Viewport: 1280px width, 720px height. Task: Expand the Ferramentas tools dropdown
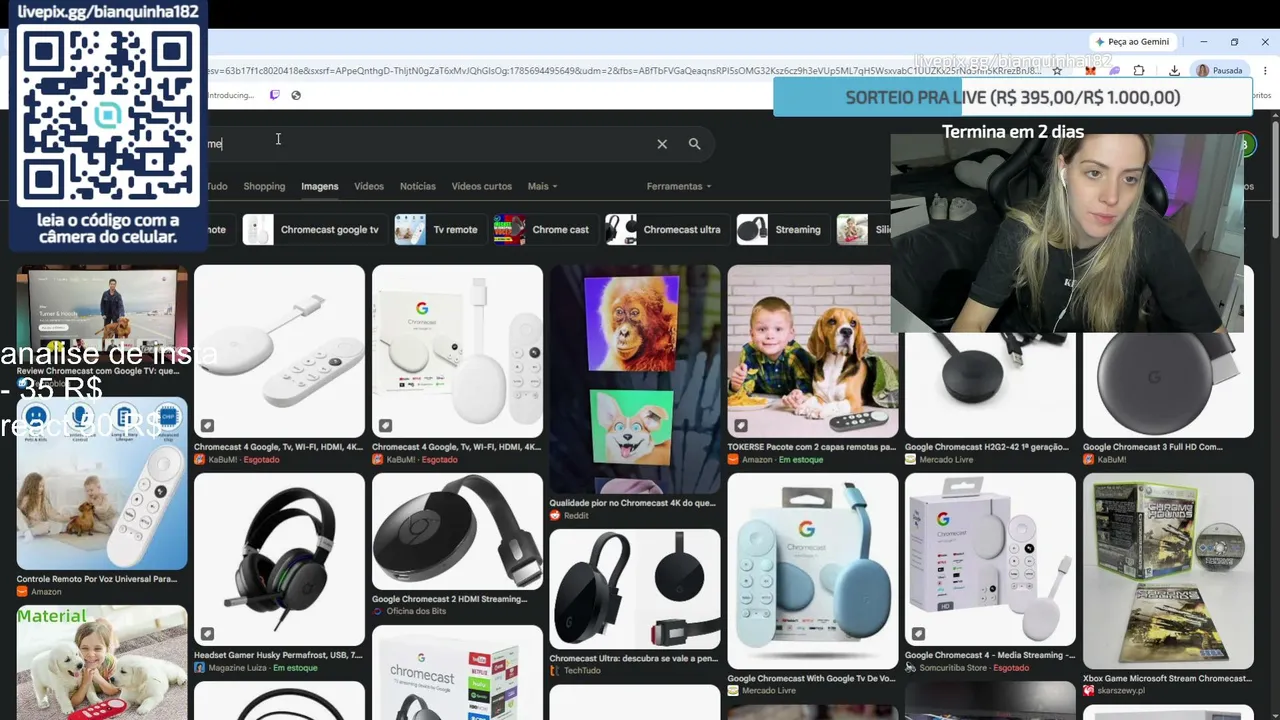679,186
